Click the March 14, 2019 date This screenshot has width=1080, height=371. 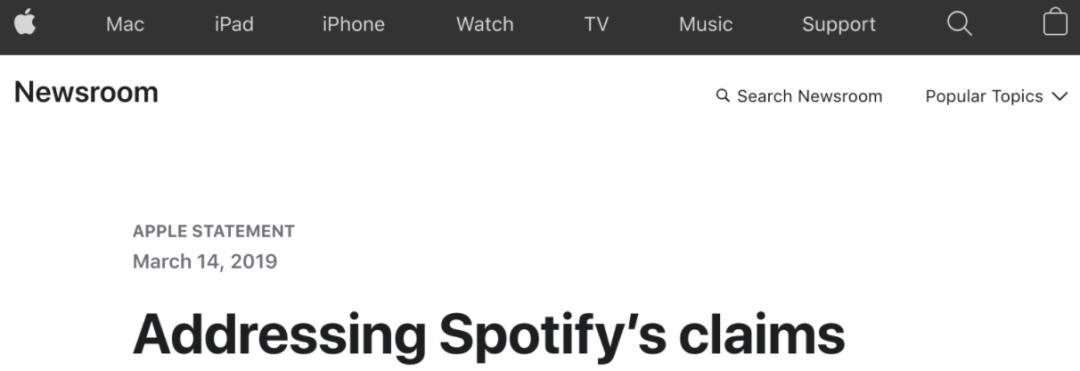tap(205, 262)
